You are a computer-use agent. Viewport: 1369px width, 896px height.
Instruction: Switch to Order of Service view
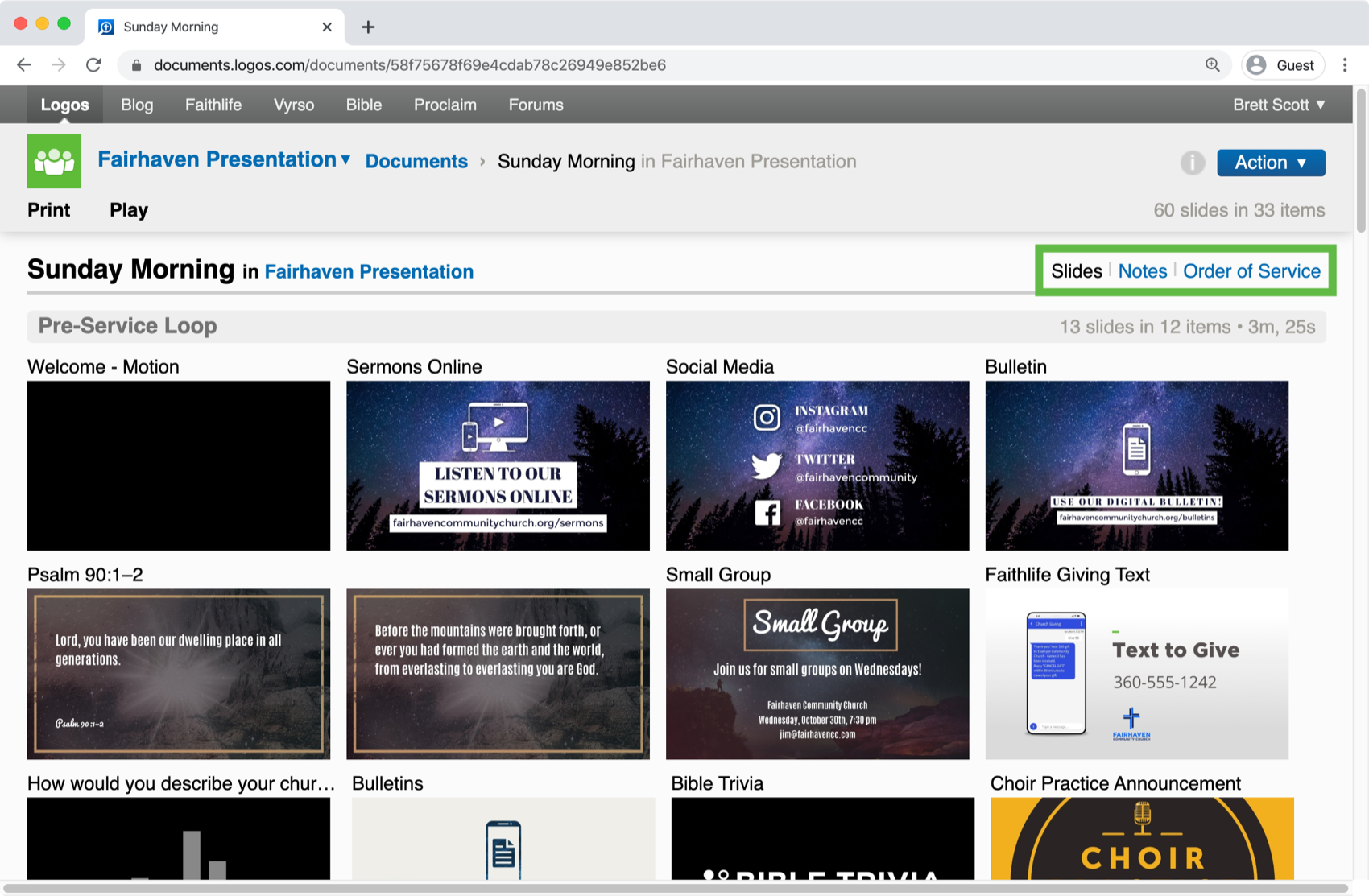tap(1251, 271)
